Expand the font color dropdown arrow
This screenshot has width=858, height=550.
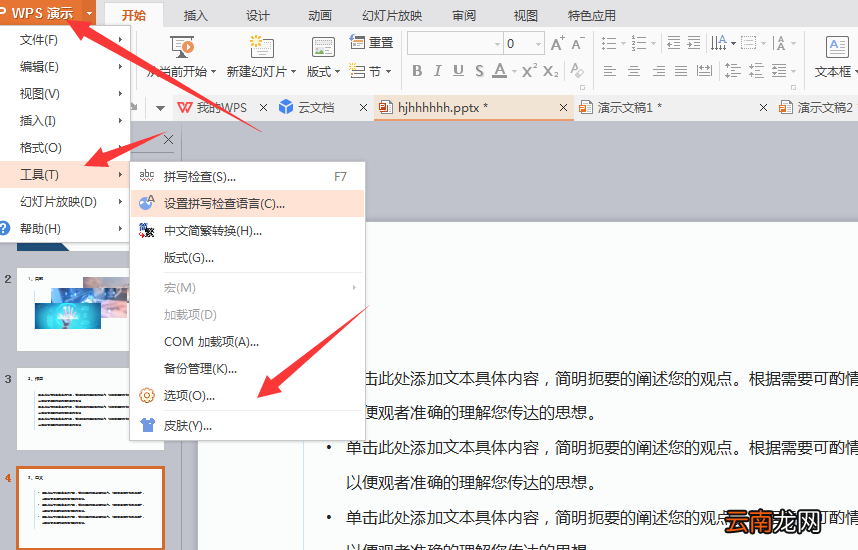pyautogui.click(x=514, y=72)
